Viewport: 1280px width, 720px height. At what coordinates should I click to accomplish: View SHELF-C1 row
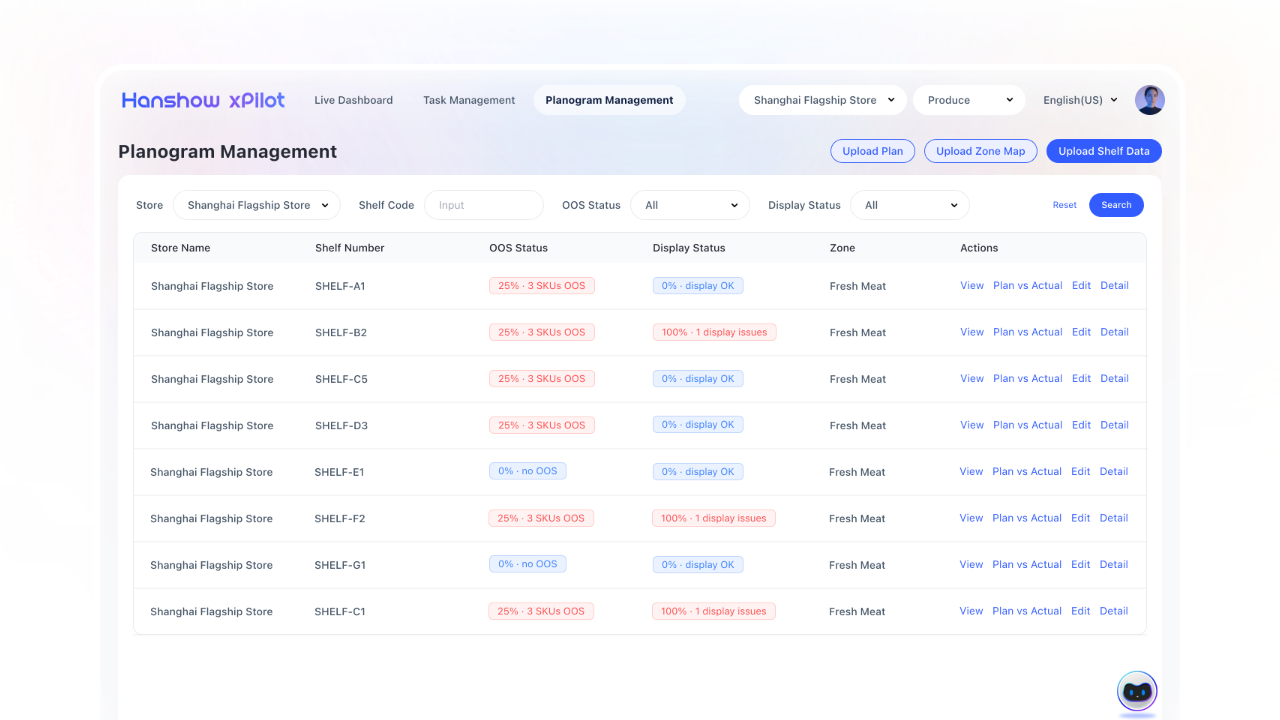pyautogui.click(x=971, y=611)
